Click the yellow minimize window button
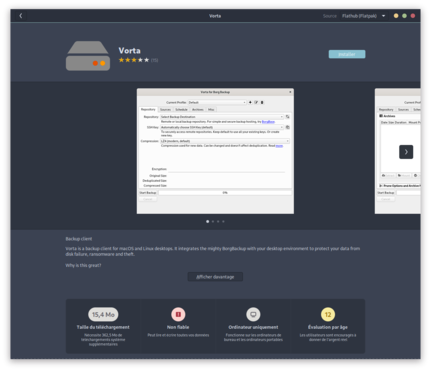 pos(396,16)
